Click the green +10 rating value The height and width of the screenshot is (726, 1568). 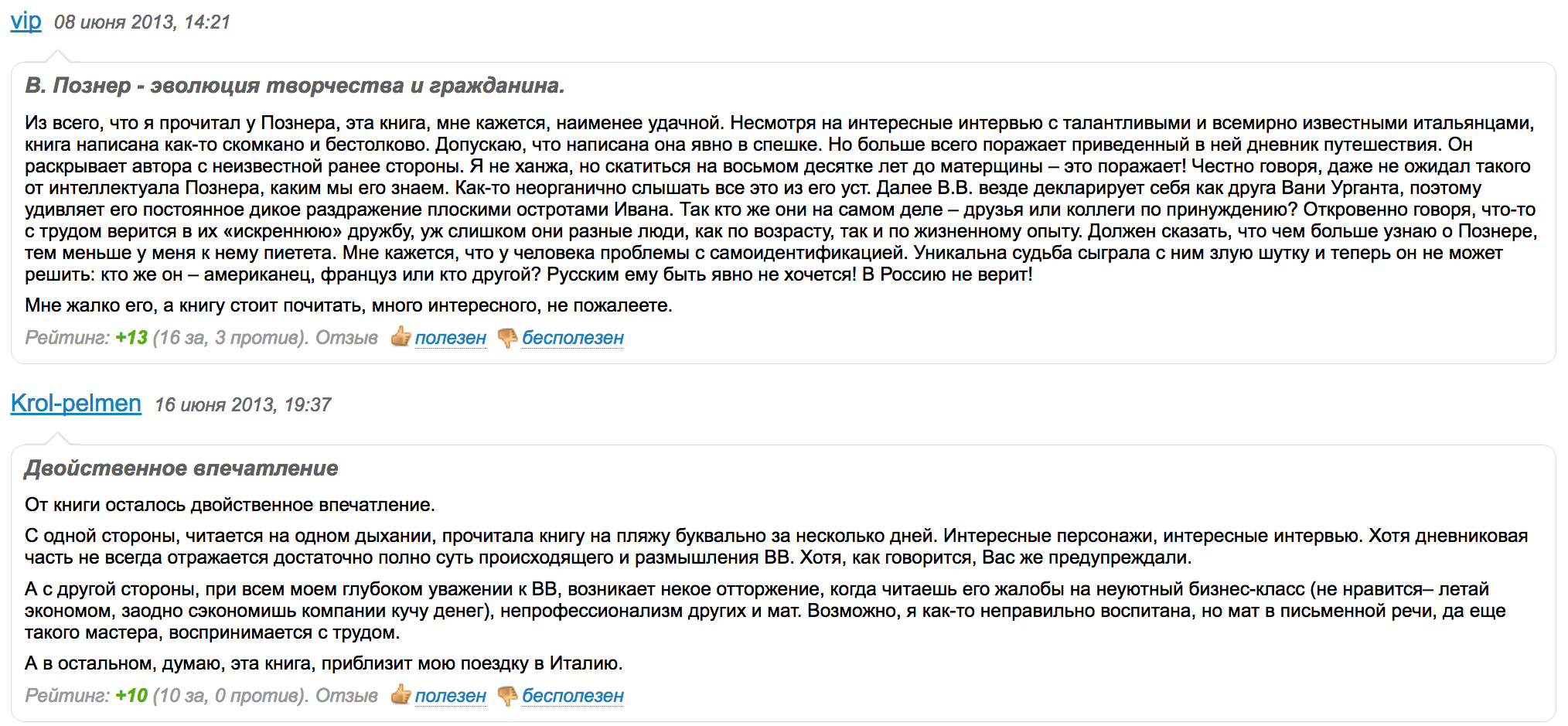pyautogui.click(x=131, y=696)
